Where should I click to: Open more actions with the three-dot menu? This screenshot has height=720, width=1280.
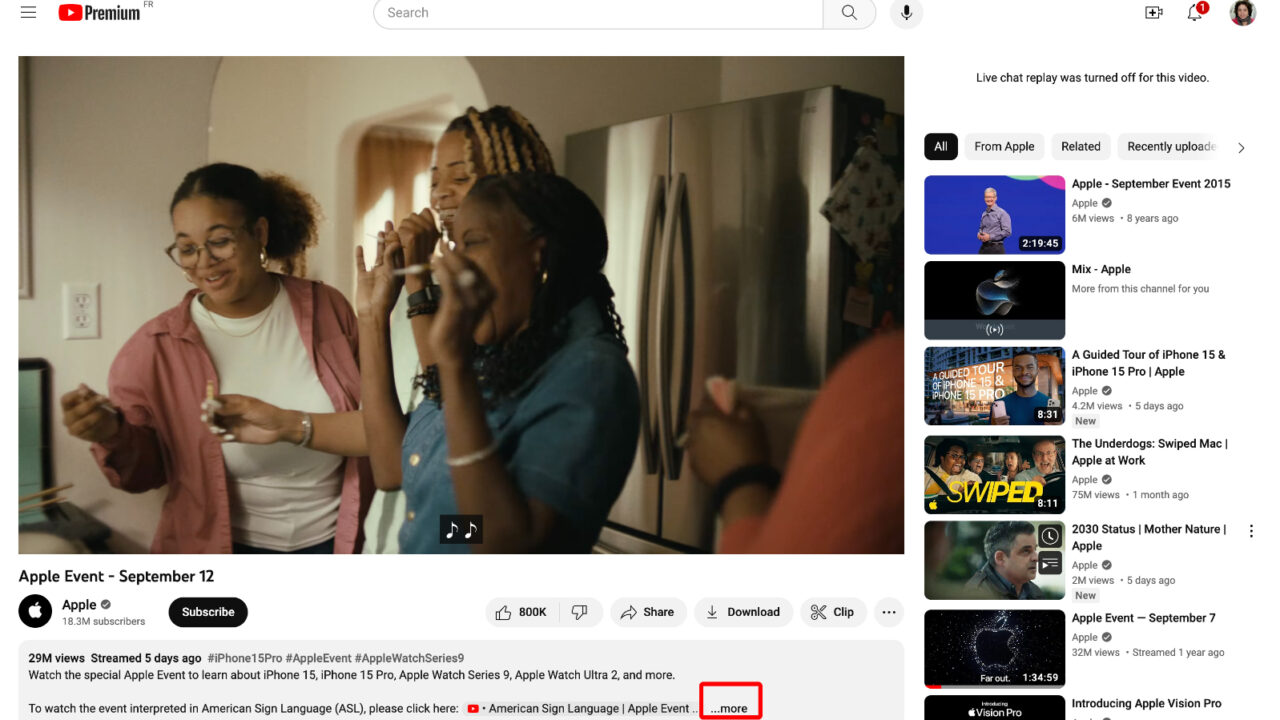point(888,611)
